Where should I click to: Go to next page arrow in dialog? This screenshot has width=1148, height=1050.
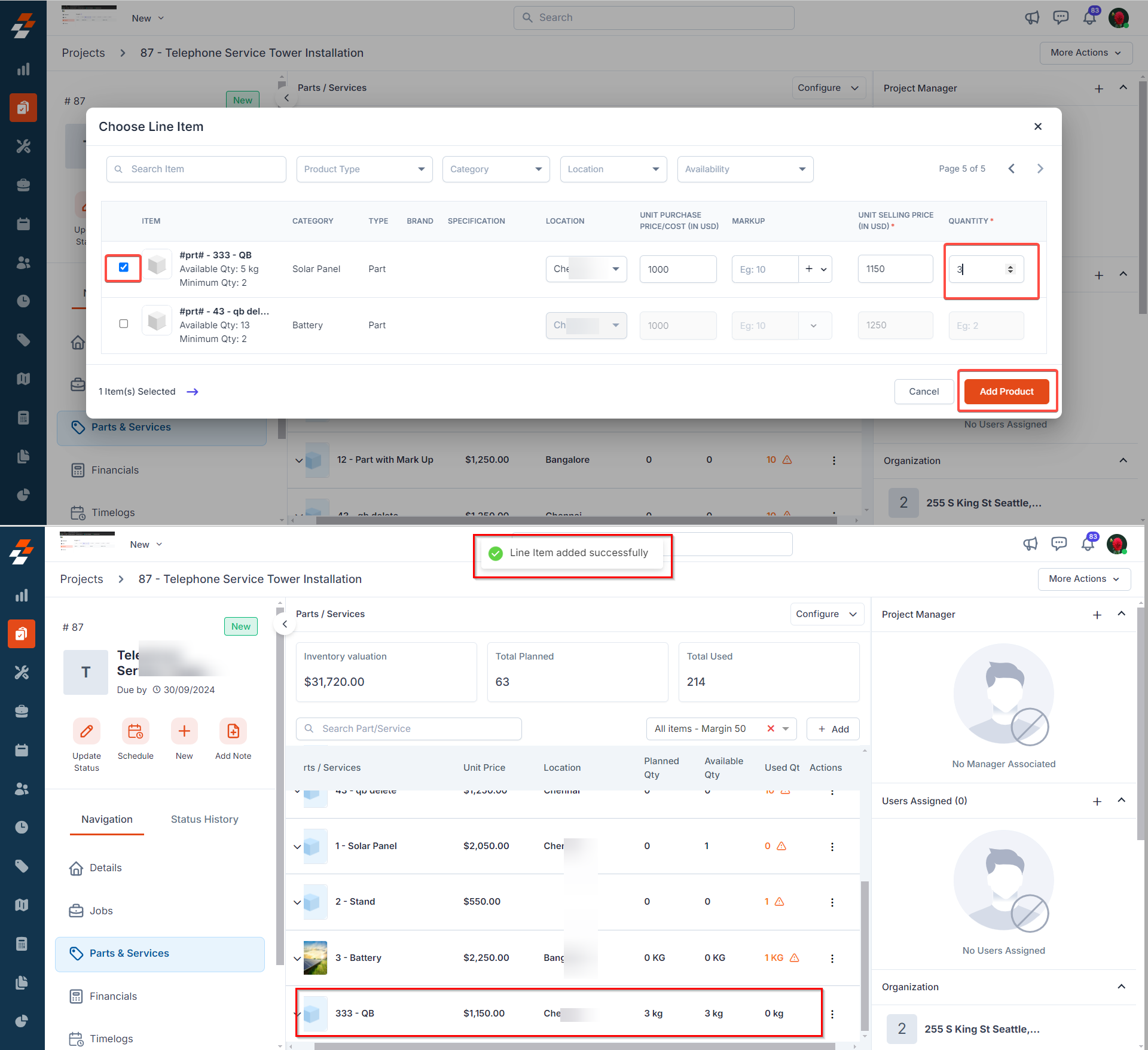(1040, 169)
